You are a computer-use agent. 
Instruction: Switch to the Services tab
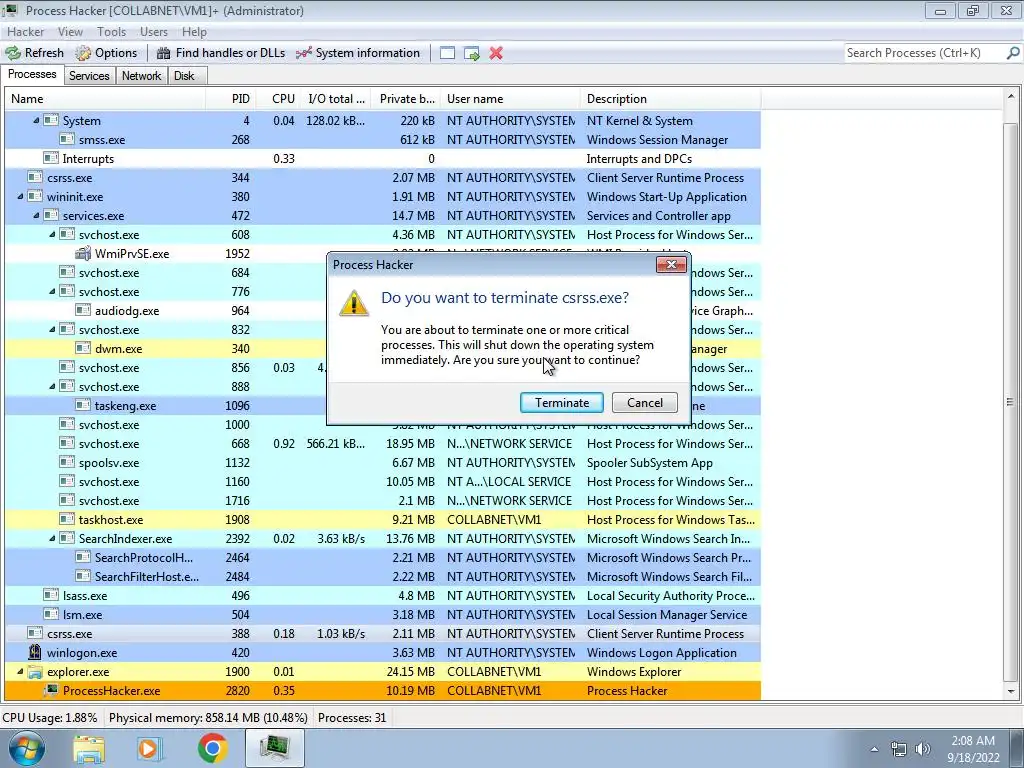(89, 76)
